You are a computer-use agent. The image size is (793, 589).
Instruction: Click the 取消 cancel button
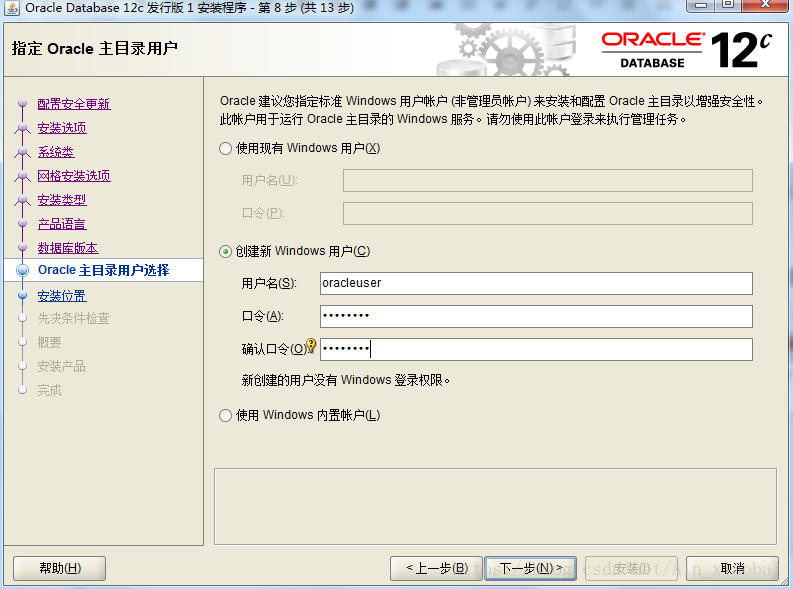click(x=733, y=569)
